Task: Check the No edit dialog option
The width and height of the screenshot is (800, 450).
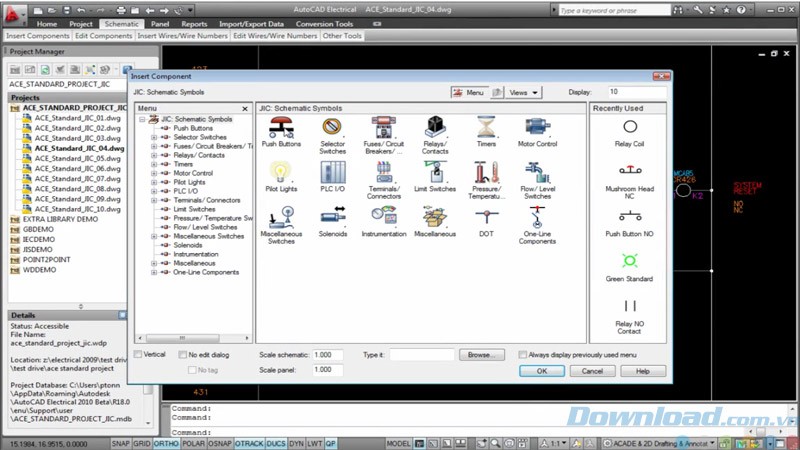Action: pos(181,355)
